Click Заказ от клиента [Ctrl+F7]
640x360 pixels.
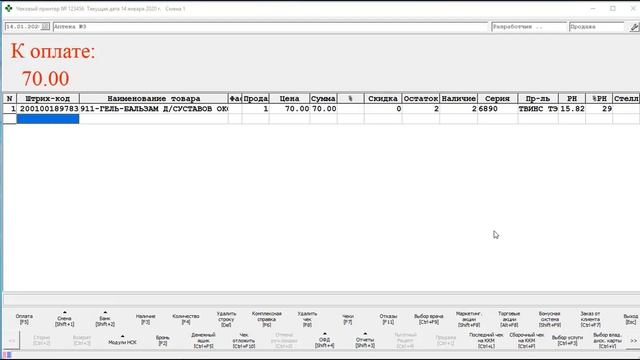tap(590, 319)
